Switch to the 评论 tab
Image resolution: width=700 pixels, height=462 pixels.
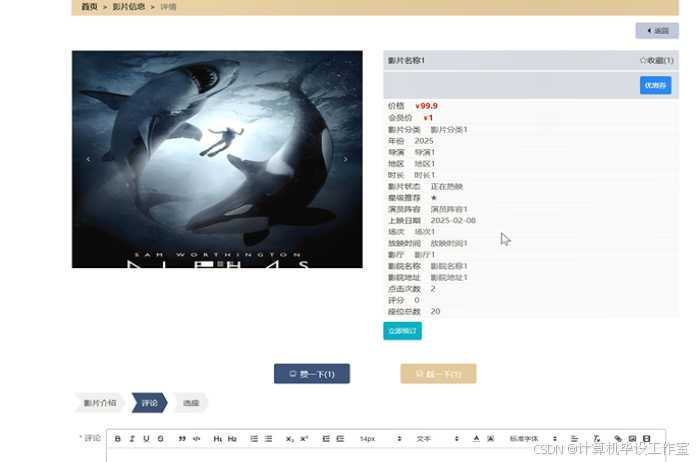pos(150,403)
